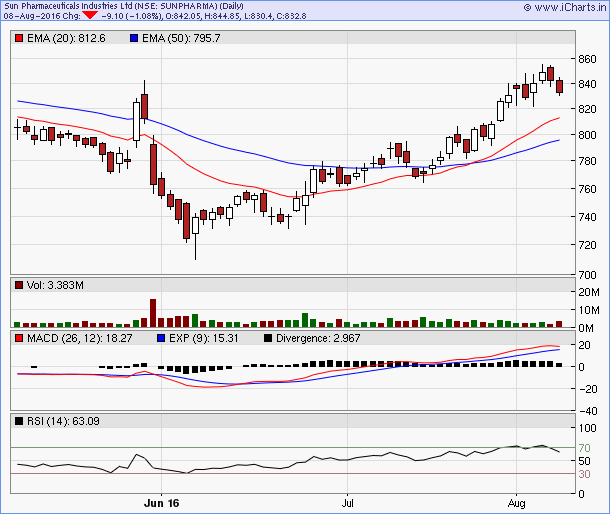Click the EMA (20): 812.6 label

click(66, 38)
